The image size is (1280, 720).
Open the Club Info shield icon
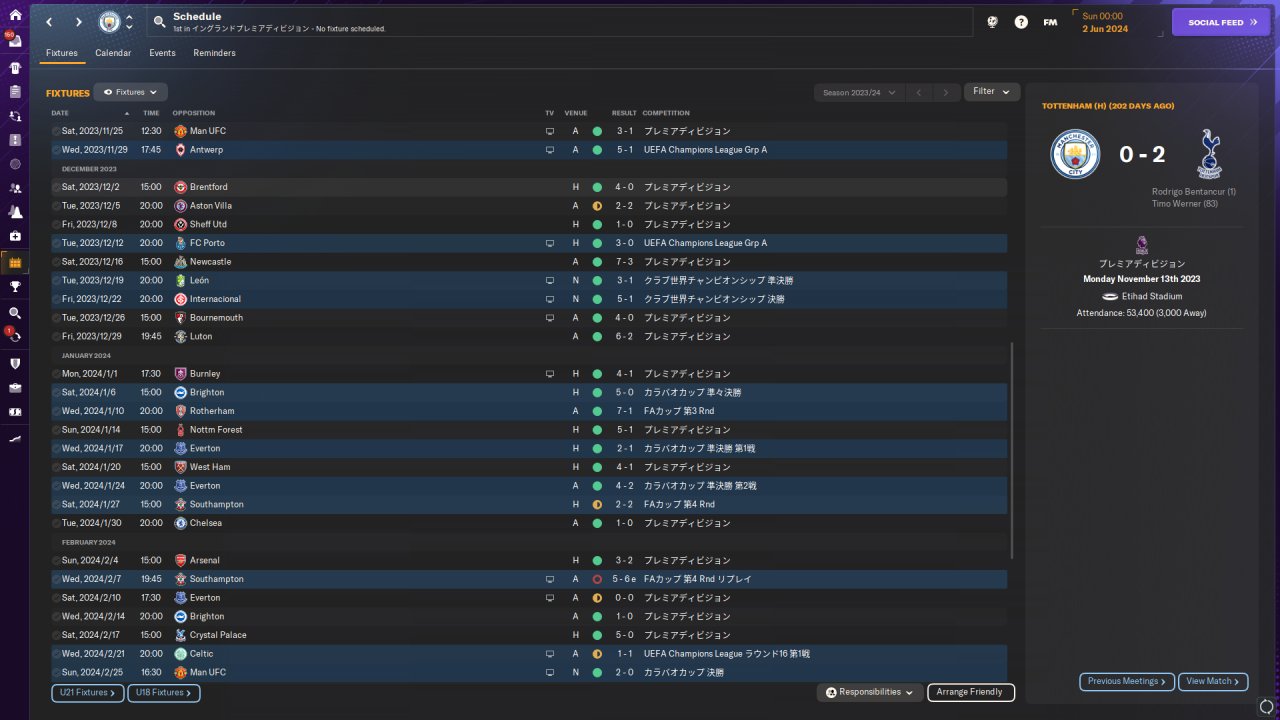point(15,363)
